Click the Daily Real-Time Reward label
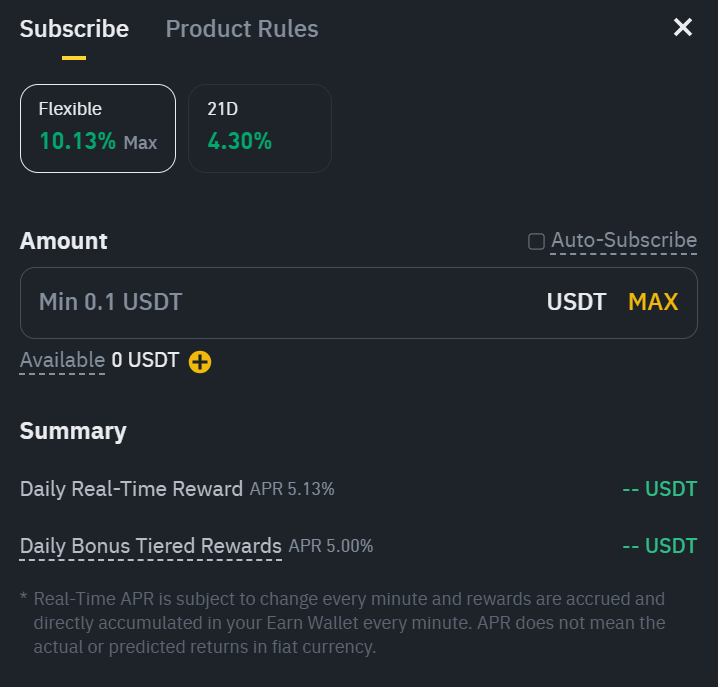The height and width of the screenshot is (687, 718). [x=131, y=489]
